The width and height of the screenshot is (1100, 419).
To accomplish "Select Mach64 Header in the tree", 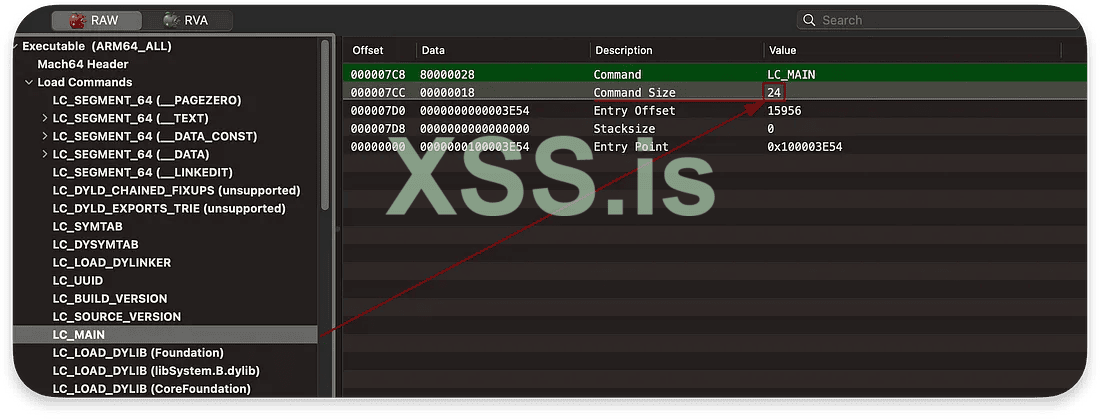I will (x=83, y=64).
